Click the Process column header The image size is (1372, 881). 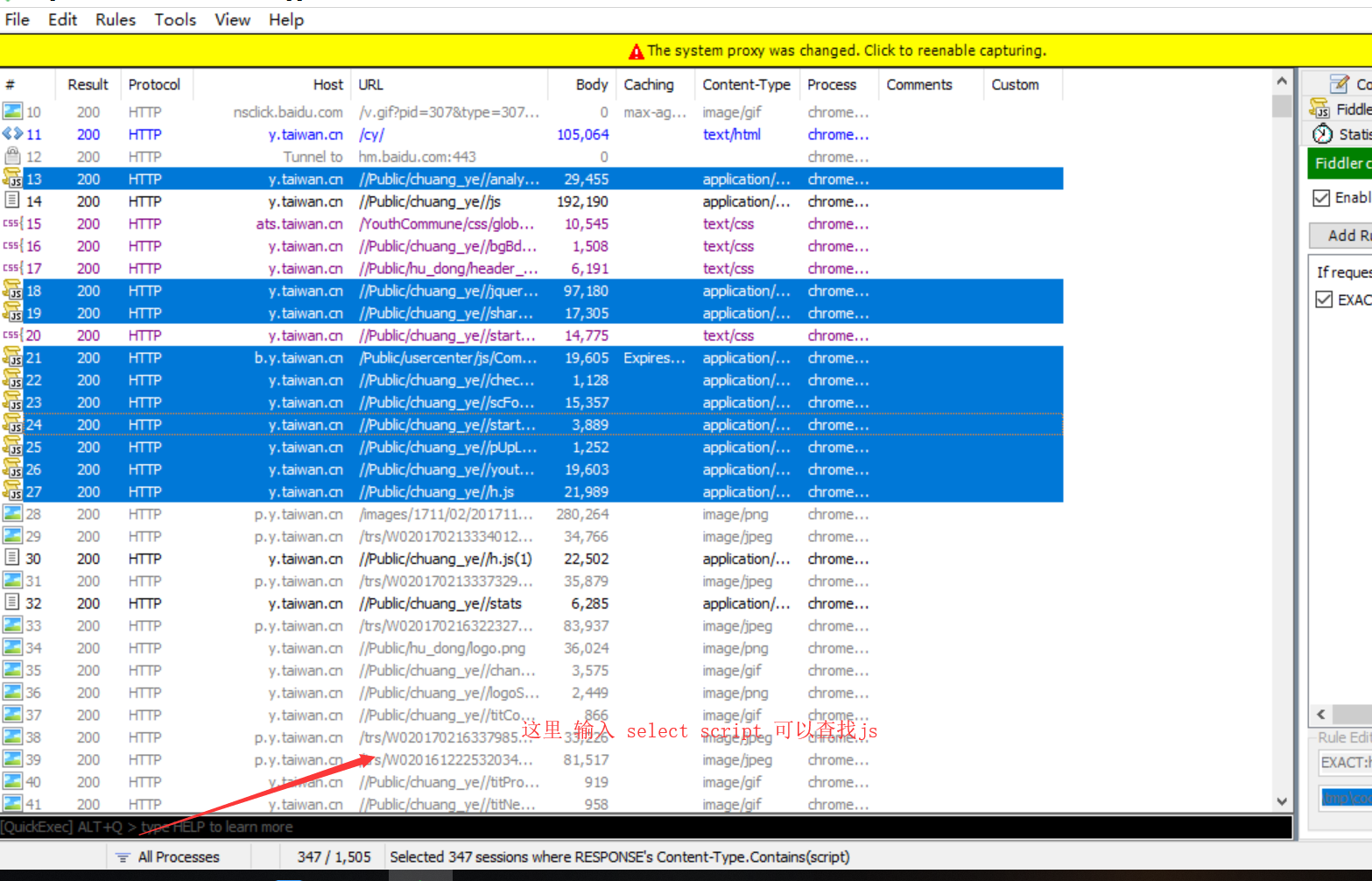click(839, 85)
